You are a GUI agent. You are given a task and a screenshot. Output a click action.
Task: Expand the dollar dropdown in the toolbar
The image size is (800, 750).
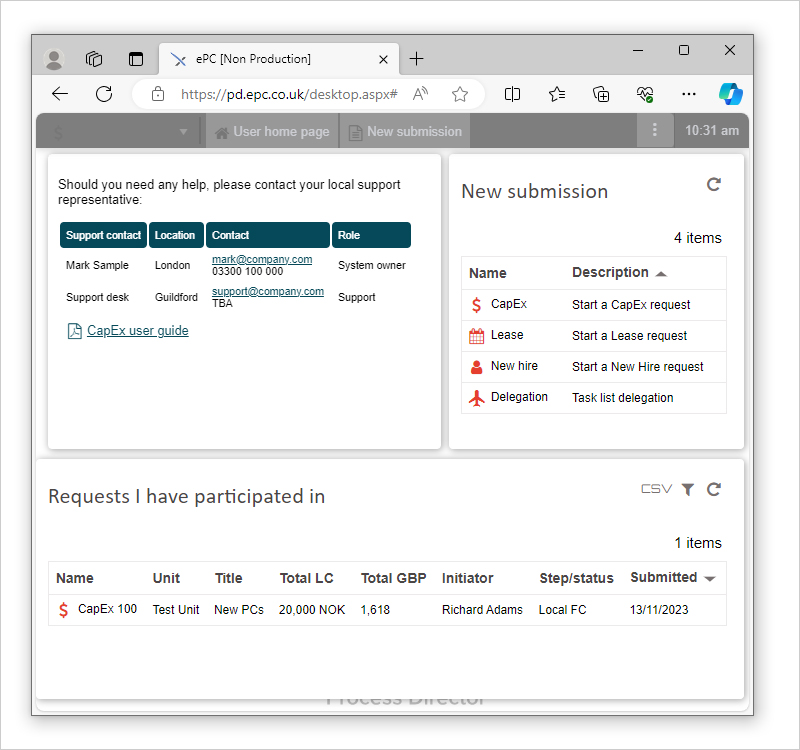click(x=182, y=130)
